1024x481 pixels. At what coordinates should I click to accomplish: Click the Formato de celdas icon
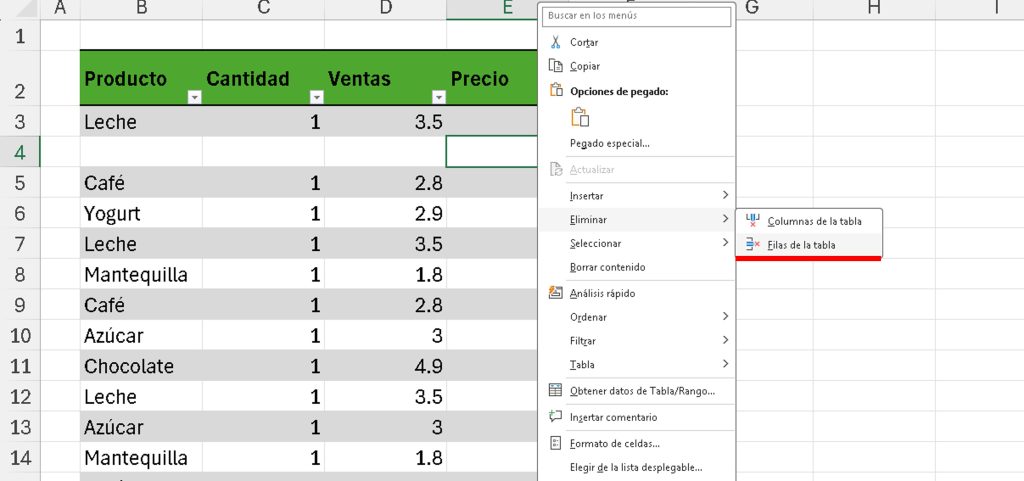click(557, 443)
